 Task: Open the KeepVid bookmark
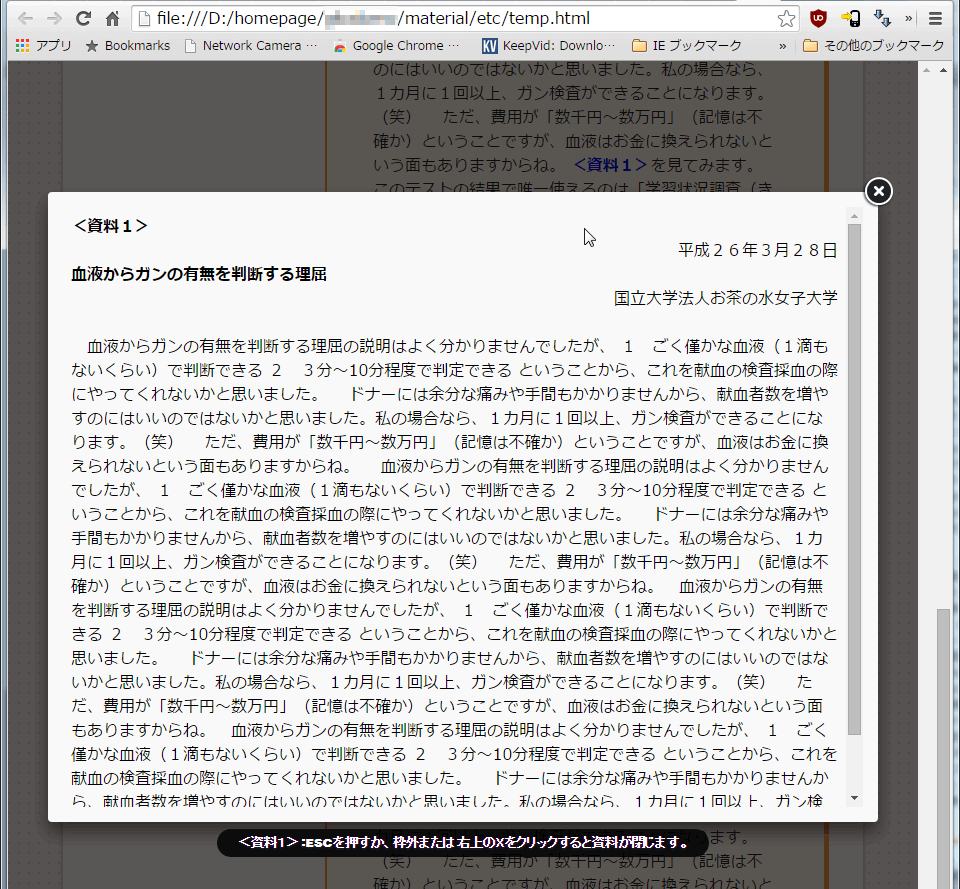coord(549,45)
